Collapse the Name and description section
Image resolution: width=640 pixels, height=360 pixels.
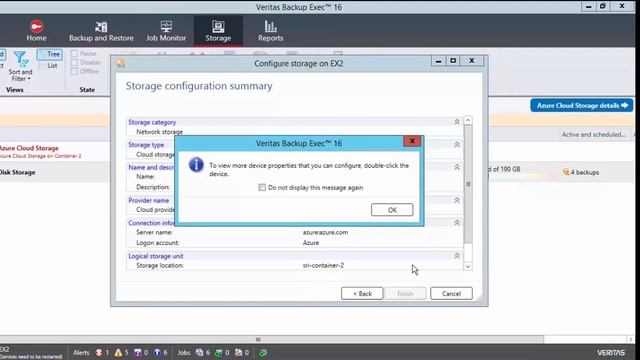tap(457, 167)
